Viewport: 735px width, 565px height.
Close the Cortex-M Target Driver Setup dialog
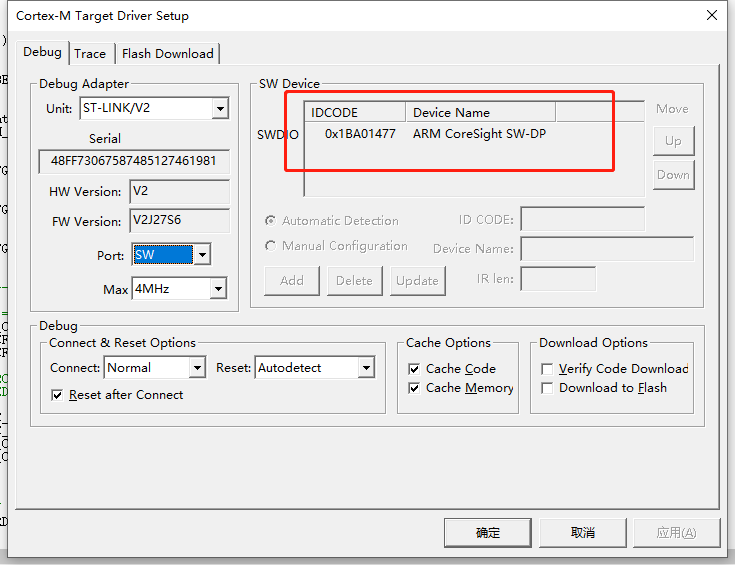pos(712,15)
